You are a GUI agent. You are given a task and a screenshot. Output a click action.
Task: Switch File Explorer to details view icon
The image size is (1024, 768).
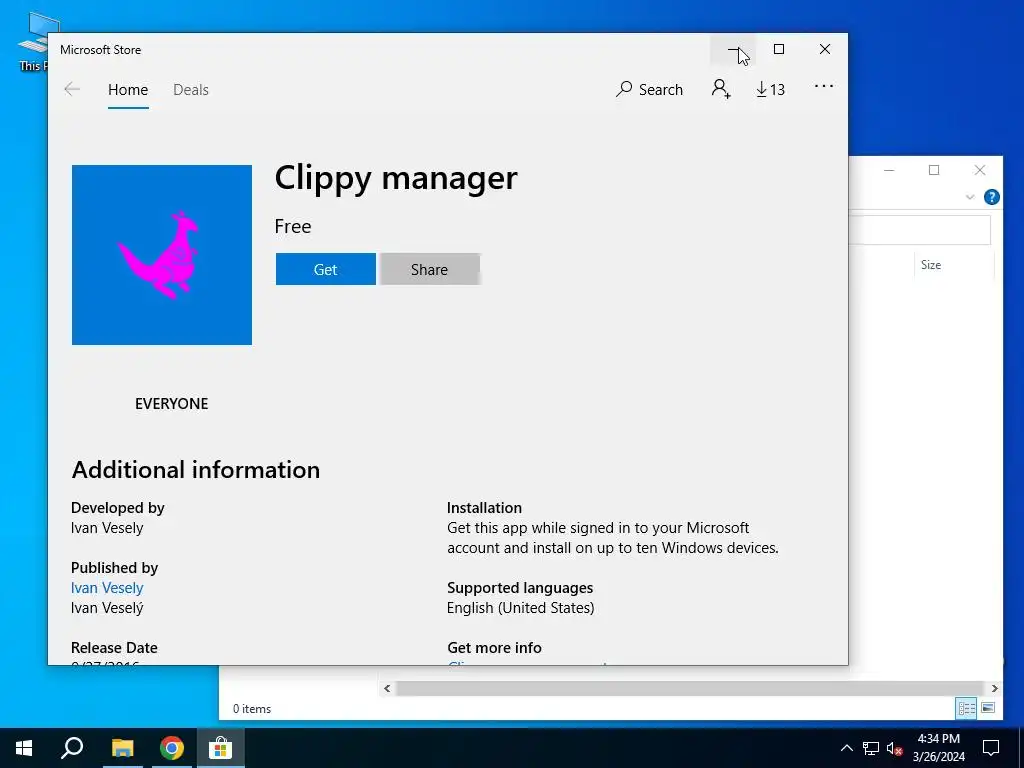click(967, 708)
